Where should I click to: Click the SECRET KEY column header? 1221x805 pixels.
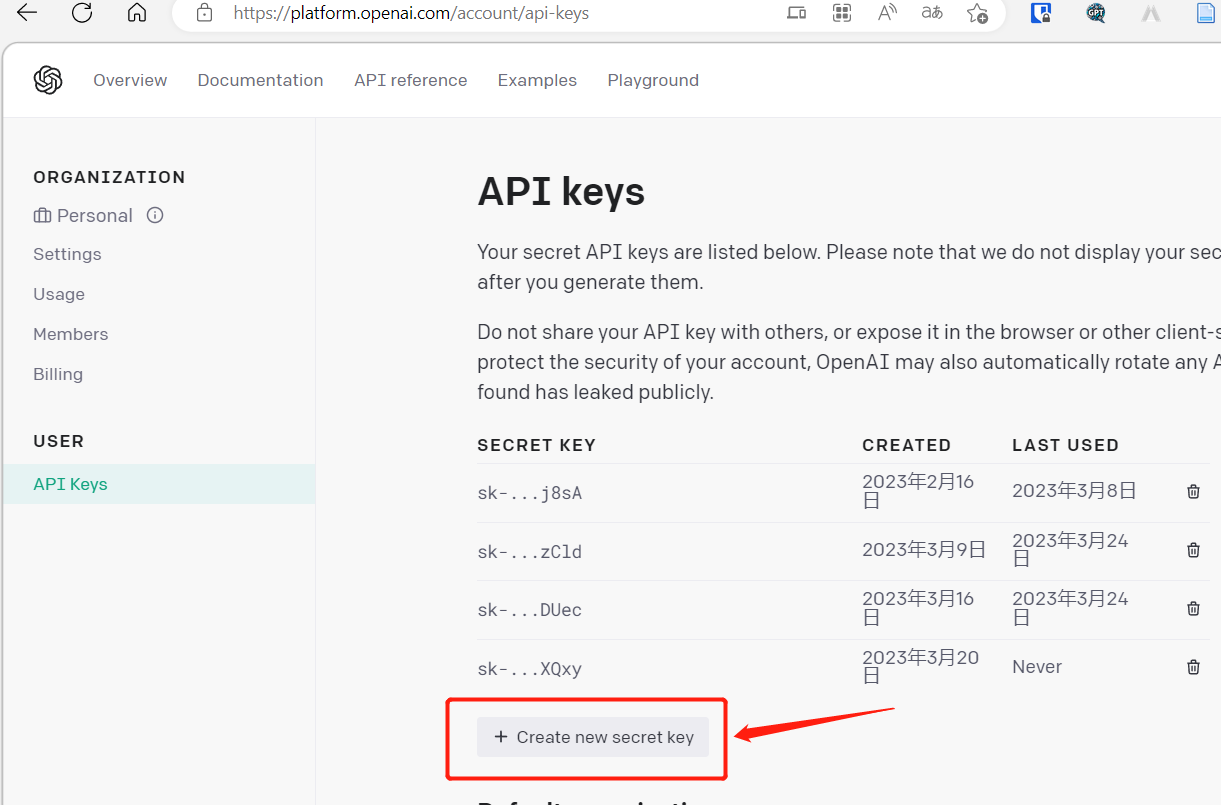[536, 445]
